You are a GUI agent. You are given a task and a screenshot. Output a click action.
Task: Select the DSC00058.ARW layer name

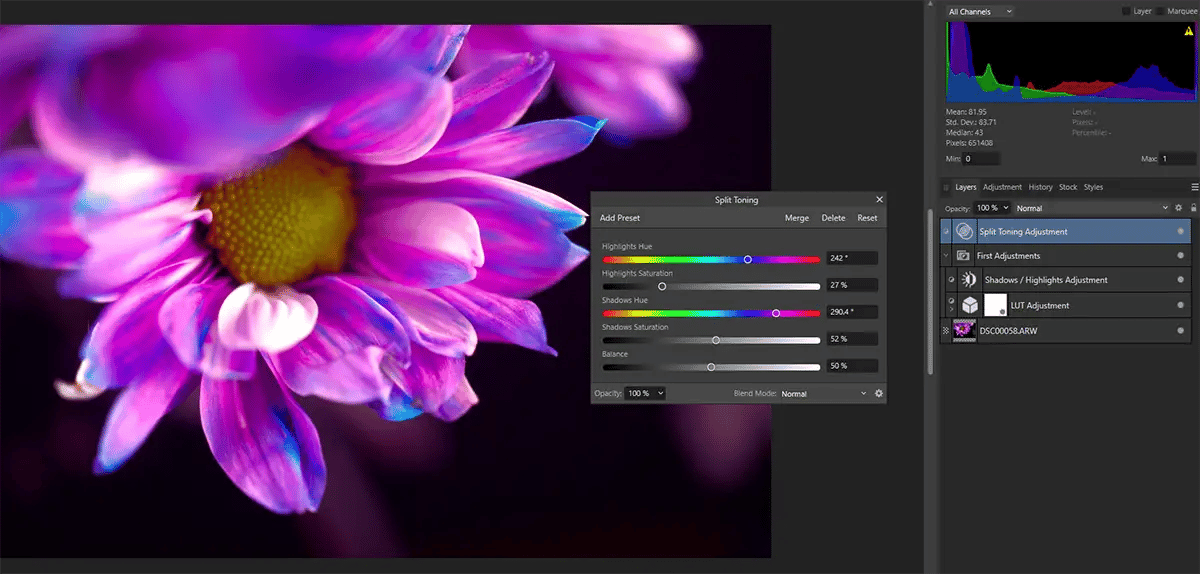tap(1010, 330)
